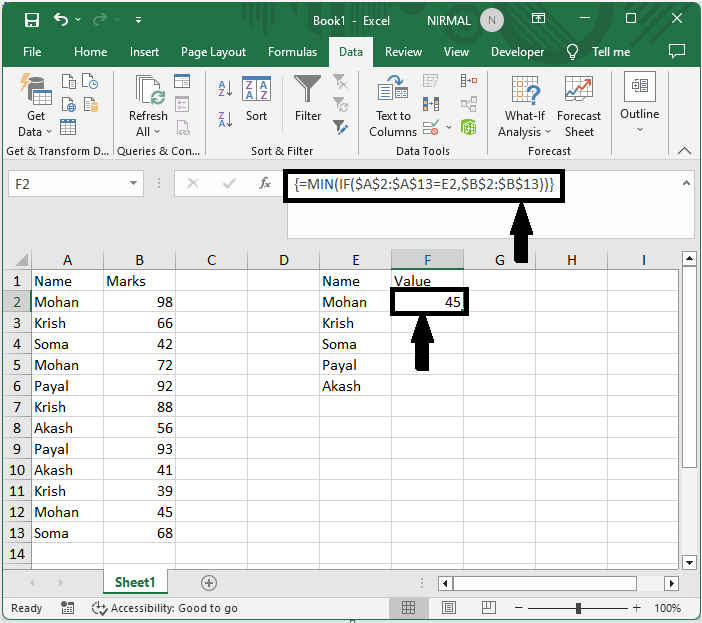Select cell B6 with value 92
This screenshot has height=623, width=702.
[x=139, y=386]
